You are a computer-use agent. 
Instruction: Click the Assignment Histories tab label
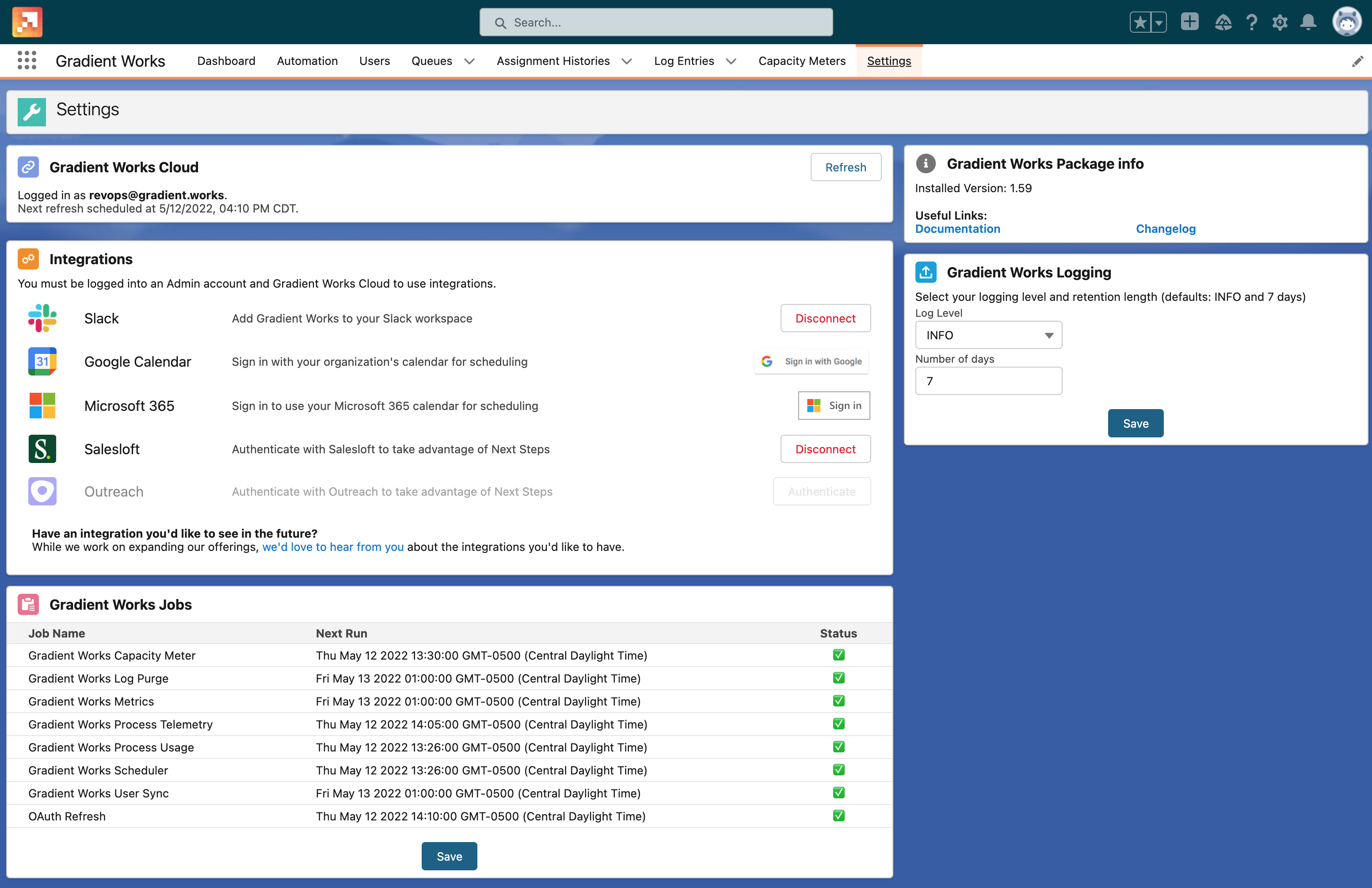pyautogui.click(x=553, y=61)
